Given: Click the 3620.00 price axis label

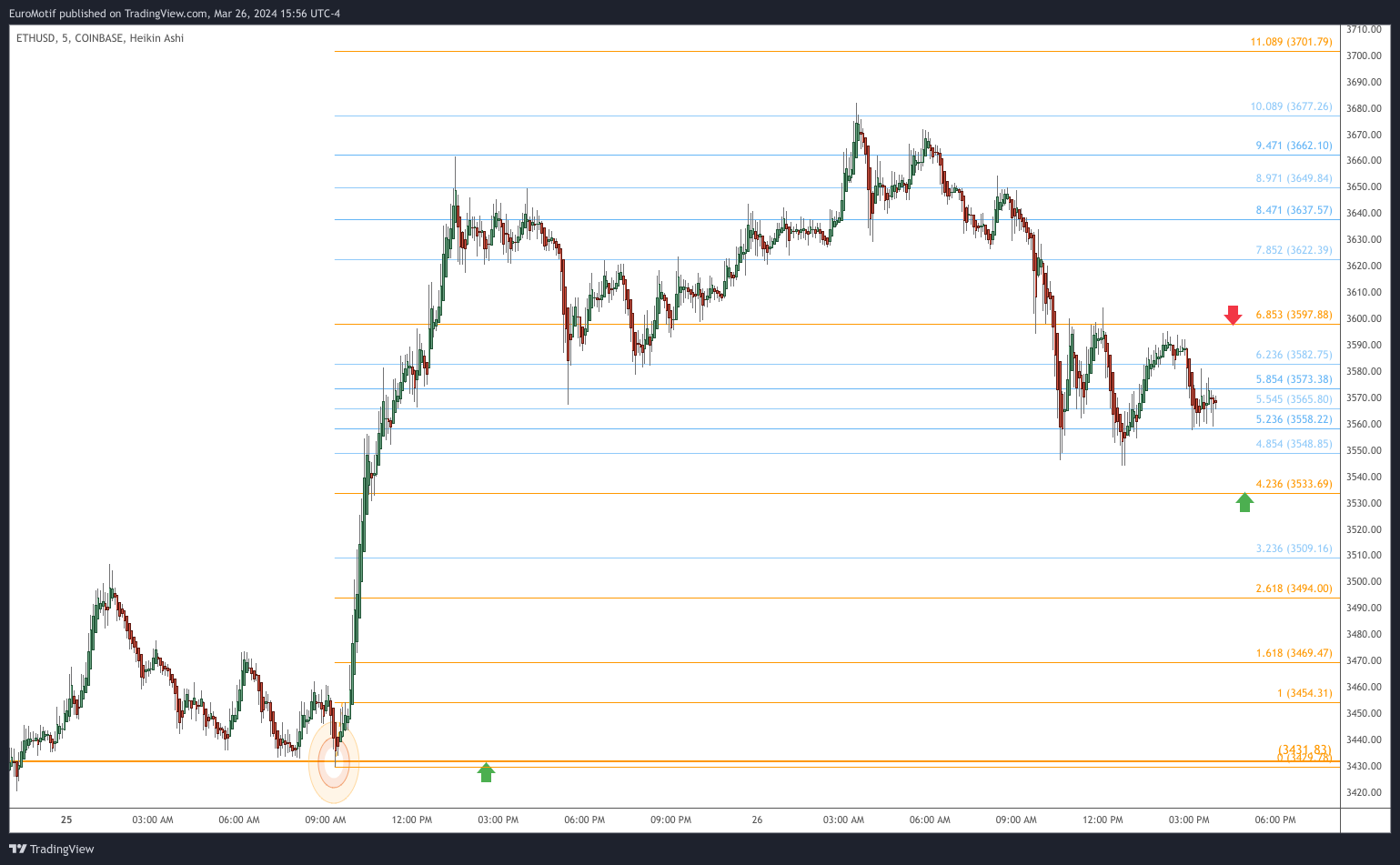Looking at the screenshot, I should (x=1365, y=267).
